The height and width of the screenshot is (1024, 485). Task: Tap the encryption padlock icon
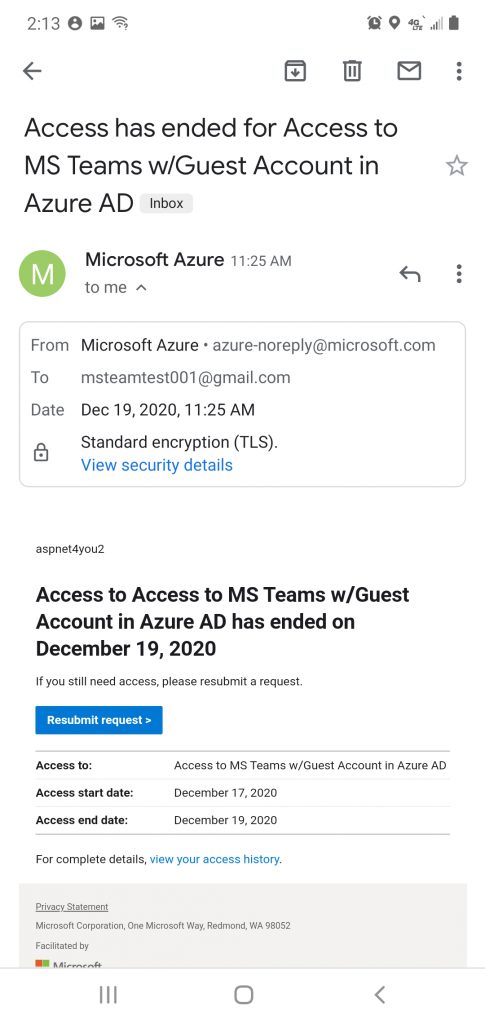point(40,453)
